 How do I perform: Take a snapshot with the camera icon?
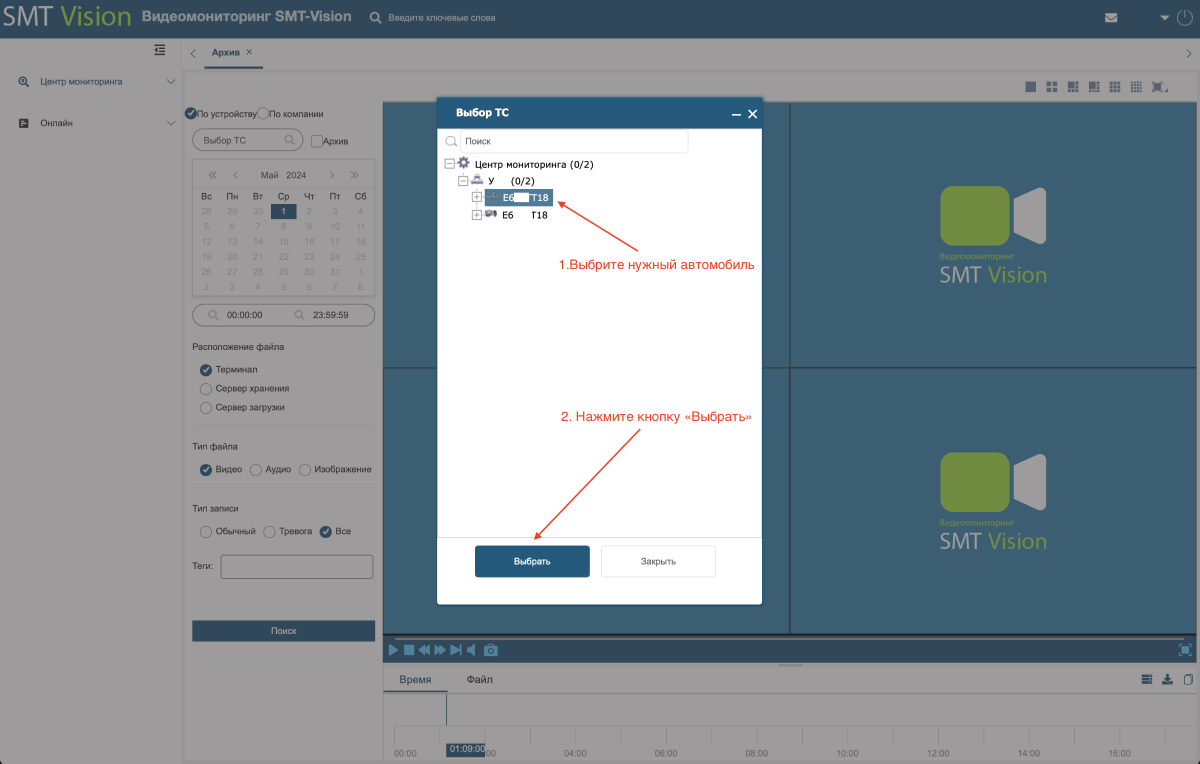[x=491, y=650]
